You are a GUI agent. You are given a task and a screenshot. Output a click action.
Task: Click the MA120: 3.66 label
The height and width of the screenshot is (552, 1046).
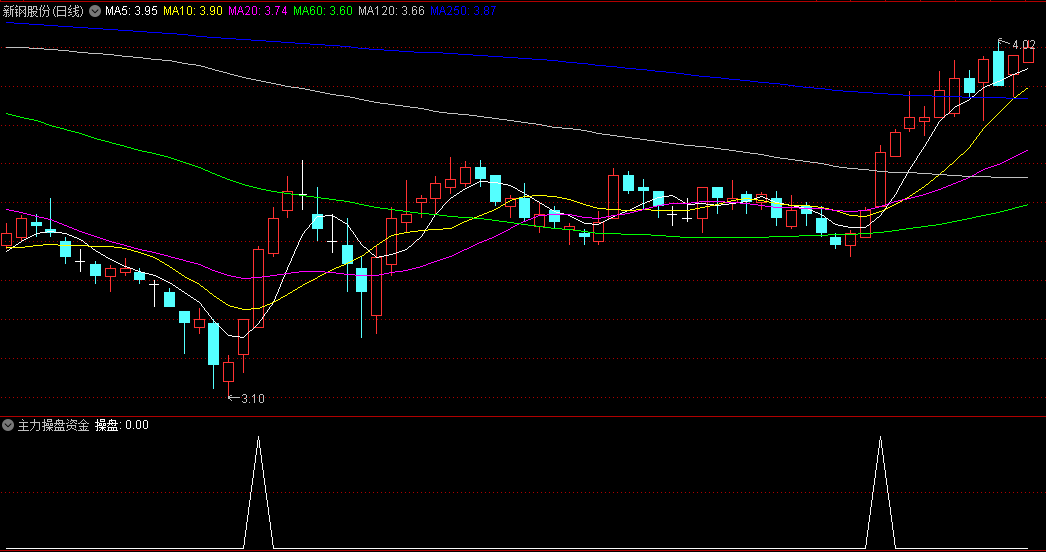(x=391, y=11)
